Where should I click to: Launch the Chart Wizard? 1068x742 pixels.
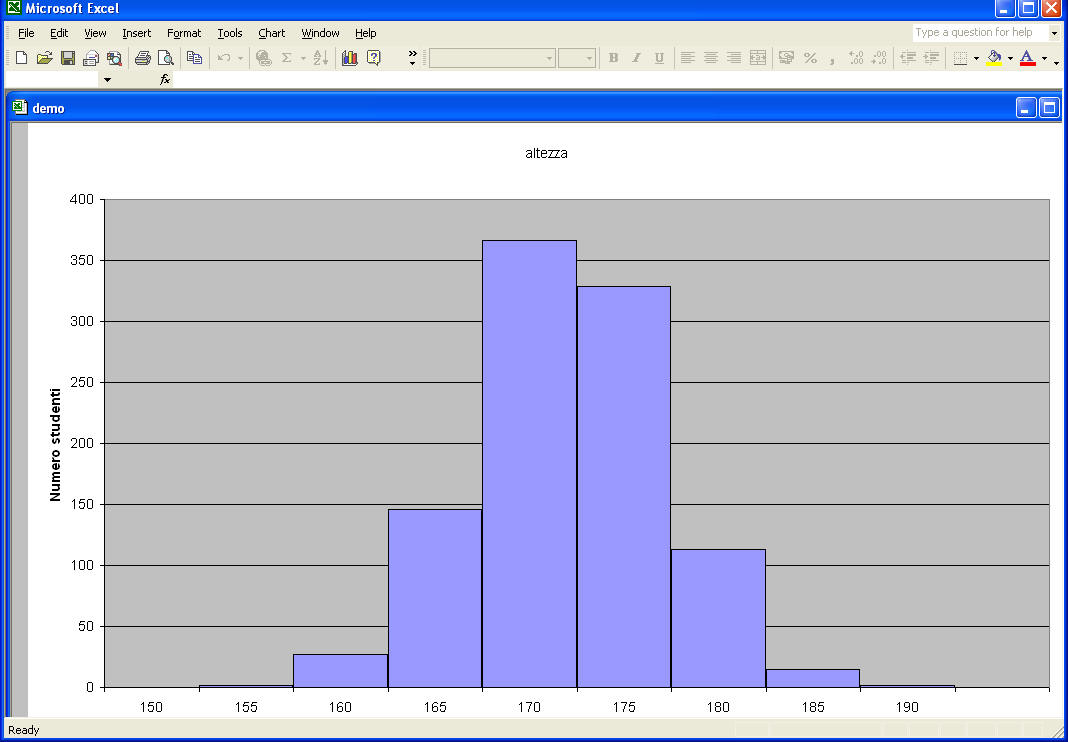349,58
